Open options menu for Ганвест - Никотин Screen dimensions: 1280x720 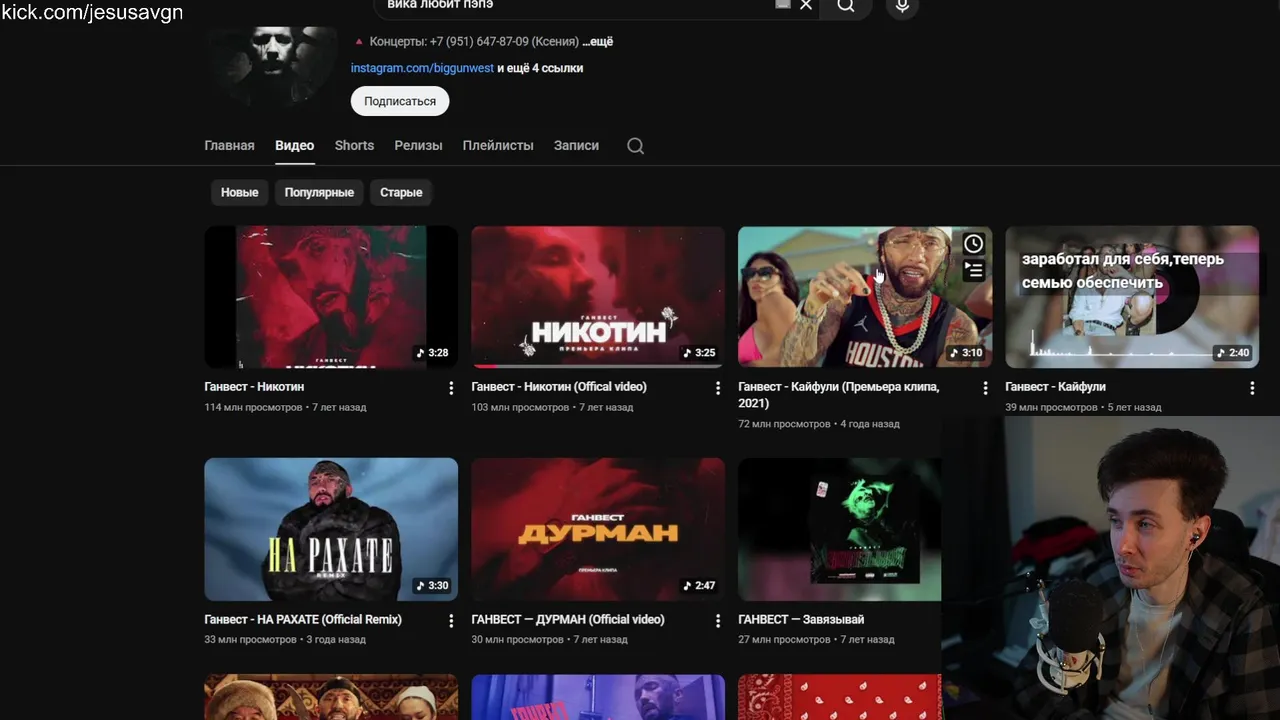pos(451,388)
